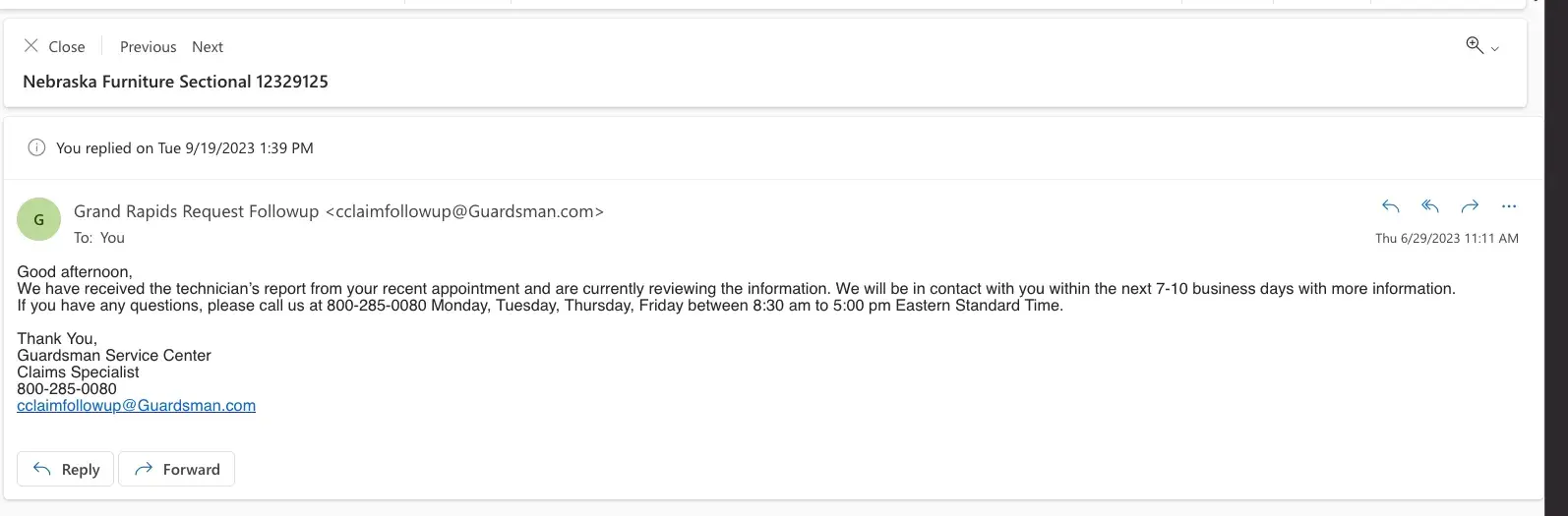Open the more actions ellipsis menu
This screenshot has width=1568, height=516.
1509,206
